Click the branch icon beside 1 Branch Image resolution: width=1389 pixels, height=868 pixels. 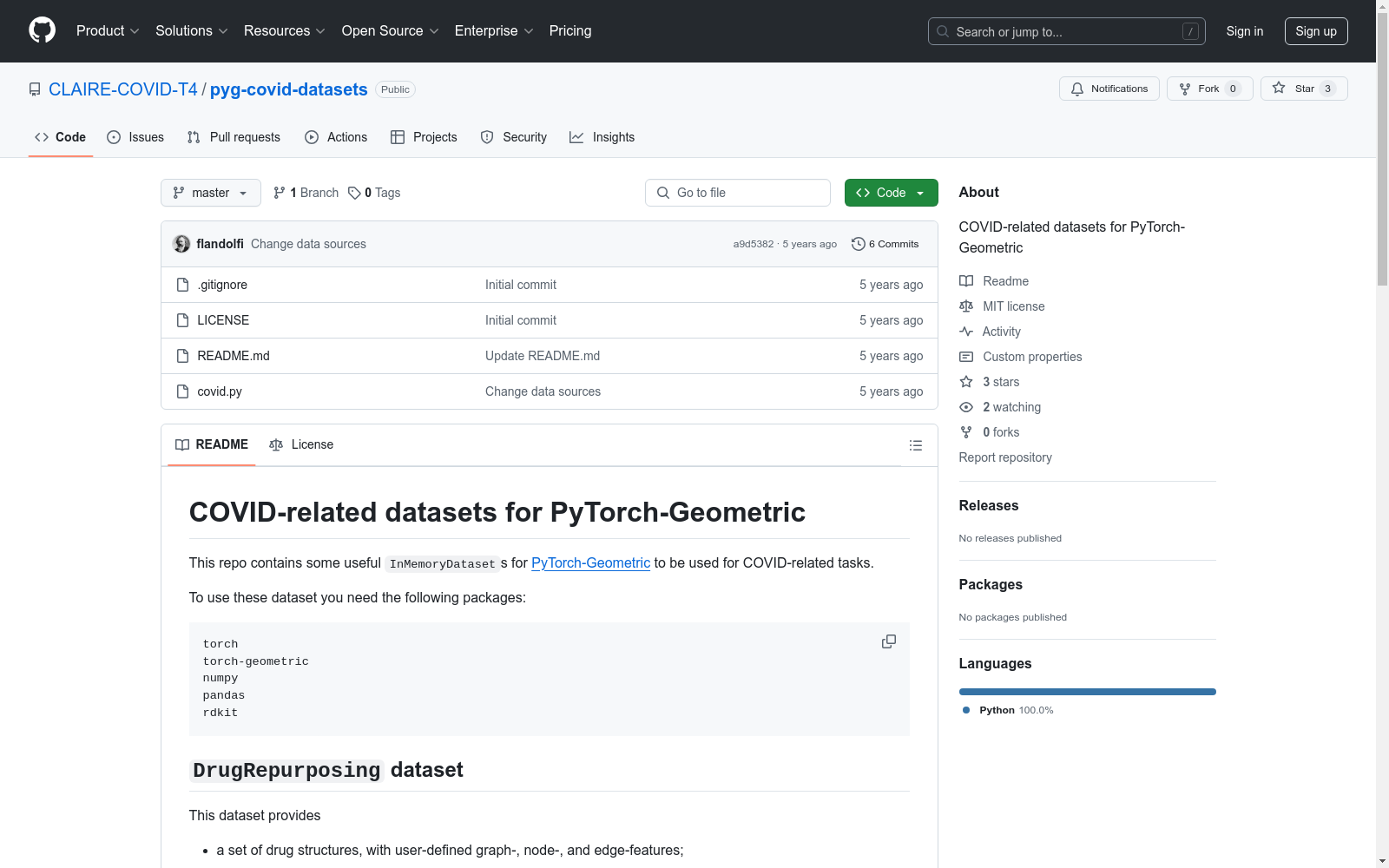point(280,193)
